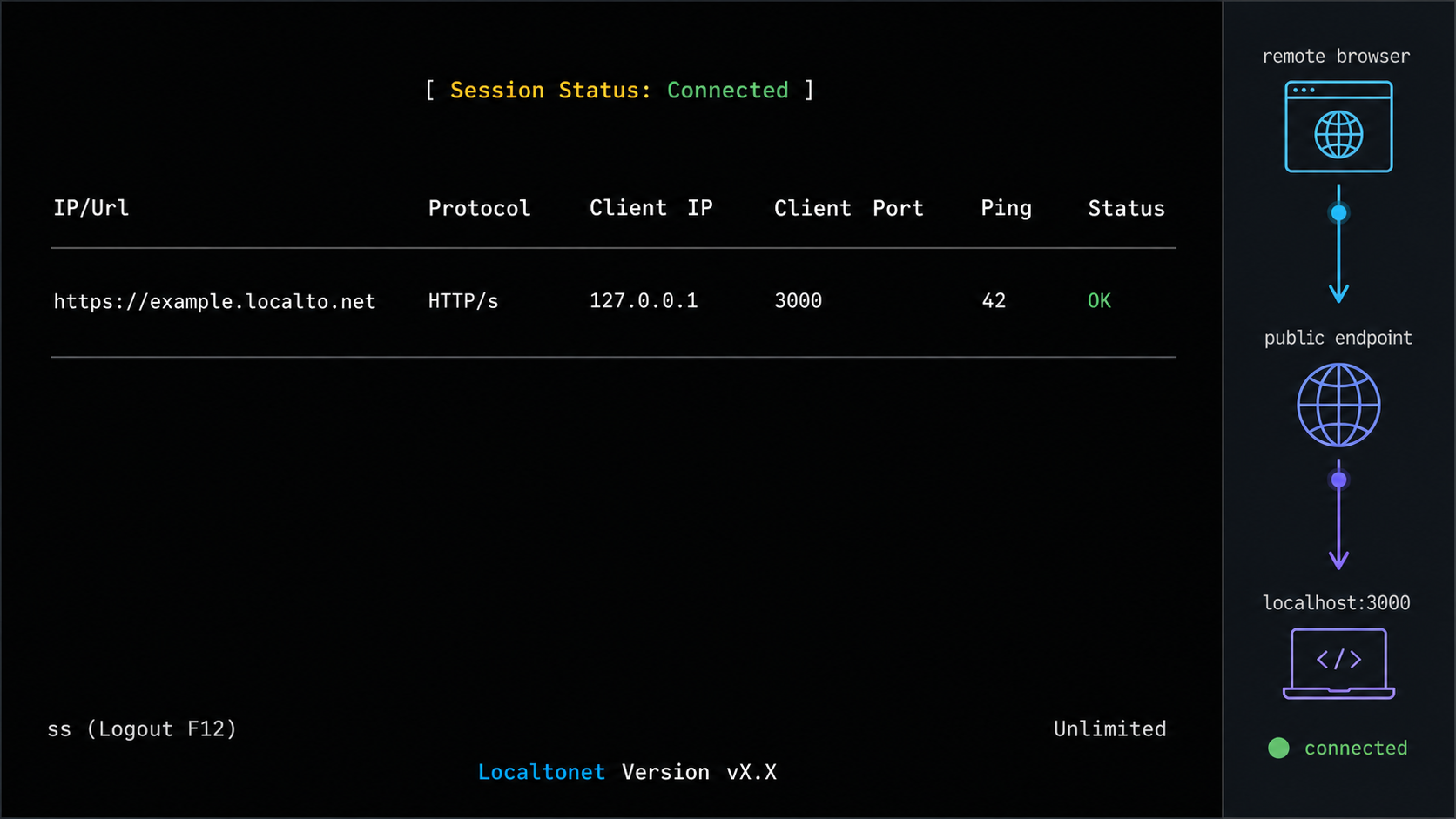Click the 'Unlimited' text
The height and width of the screenshot is (819, 1456).
click(1109, 729)
